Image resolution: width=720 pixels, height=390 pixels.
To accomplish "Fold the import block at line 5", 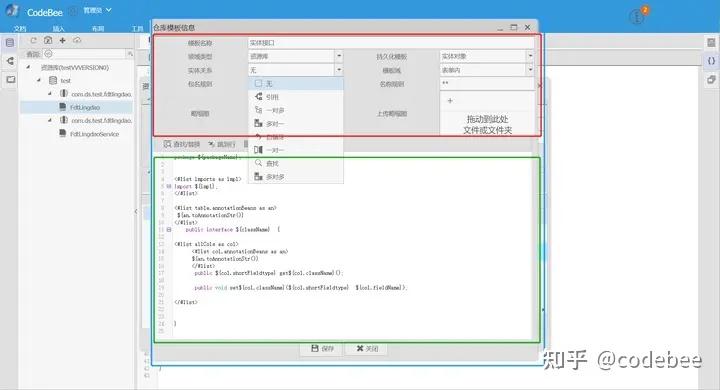I will coord(169,186).
